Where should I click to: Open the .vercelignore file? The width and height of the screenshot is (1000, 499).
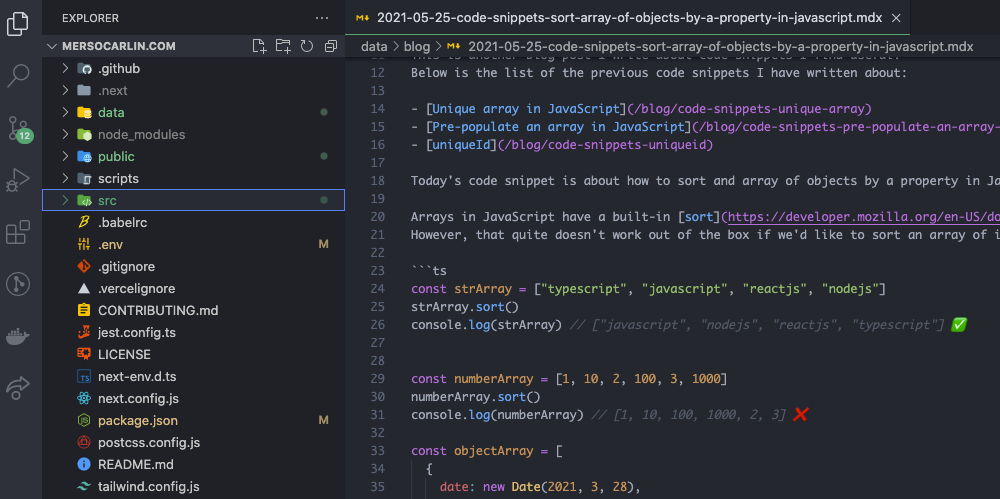[194, 288]
